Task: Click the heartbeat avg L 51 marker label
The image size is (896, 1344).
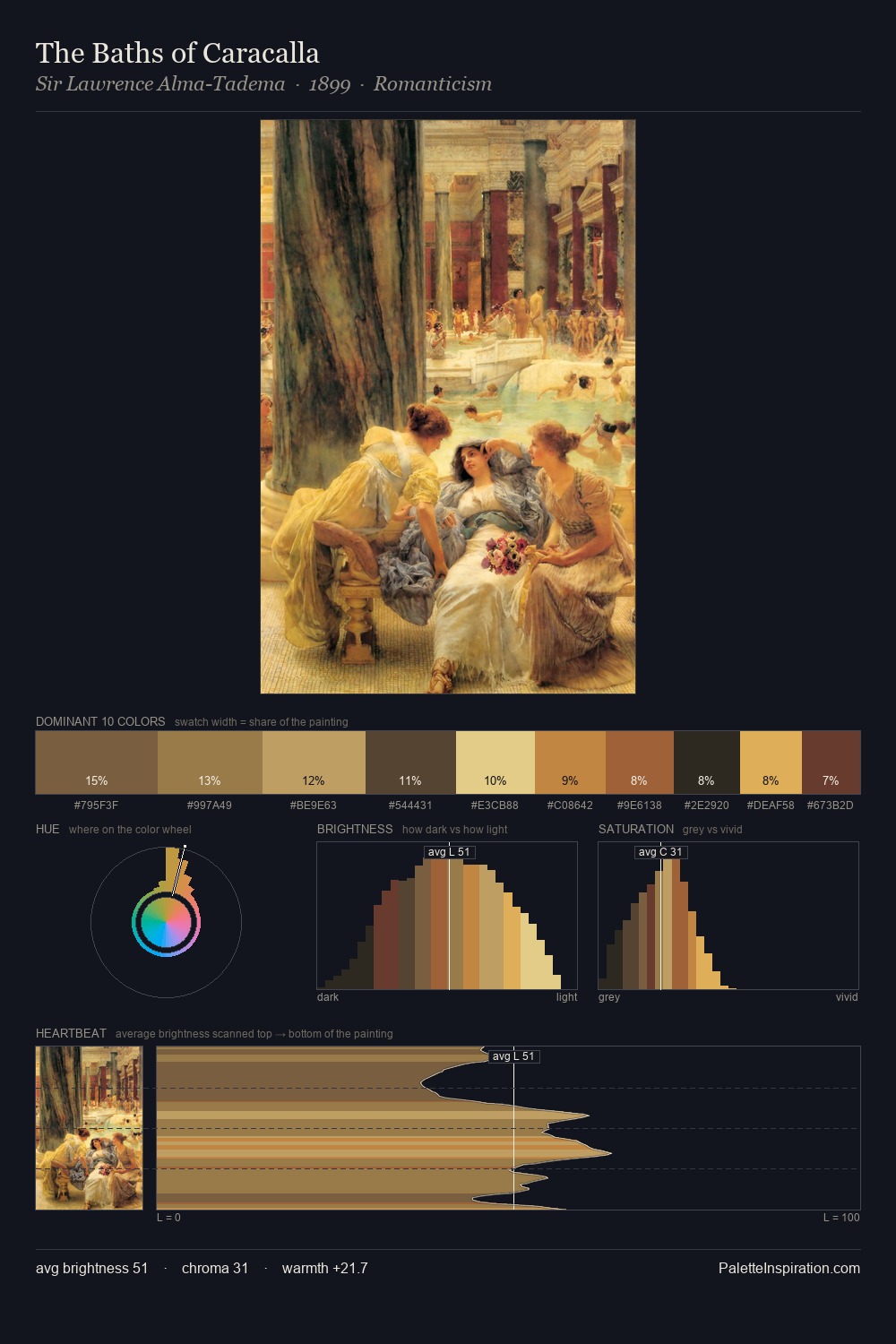Action: point(513,1056)
